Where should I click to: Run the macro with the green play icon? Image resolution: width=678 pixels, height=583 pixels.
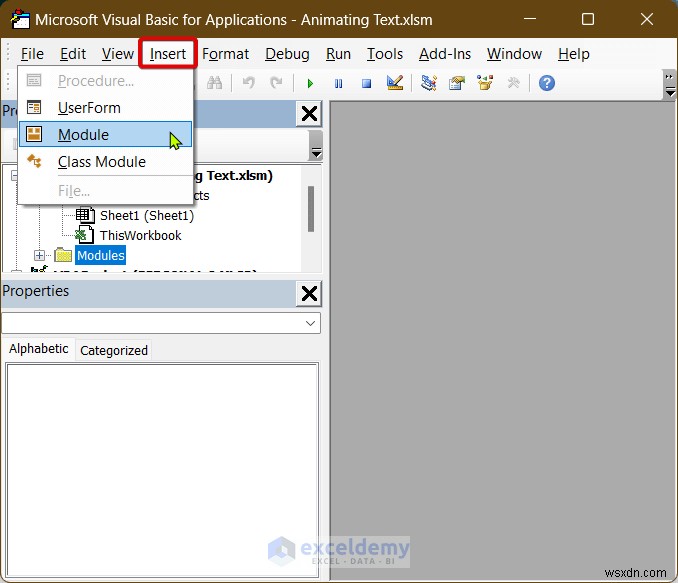coord(310,83)
